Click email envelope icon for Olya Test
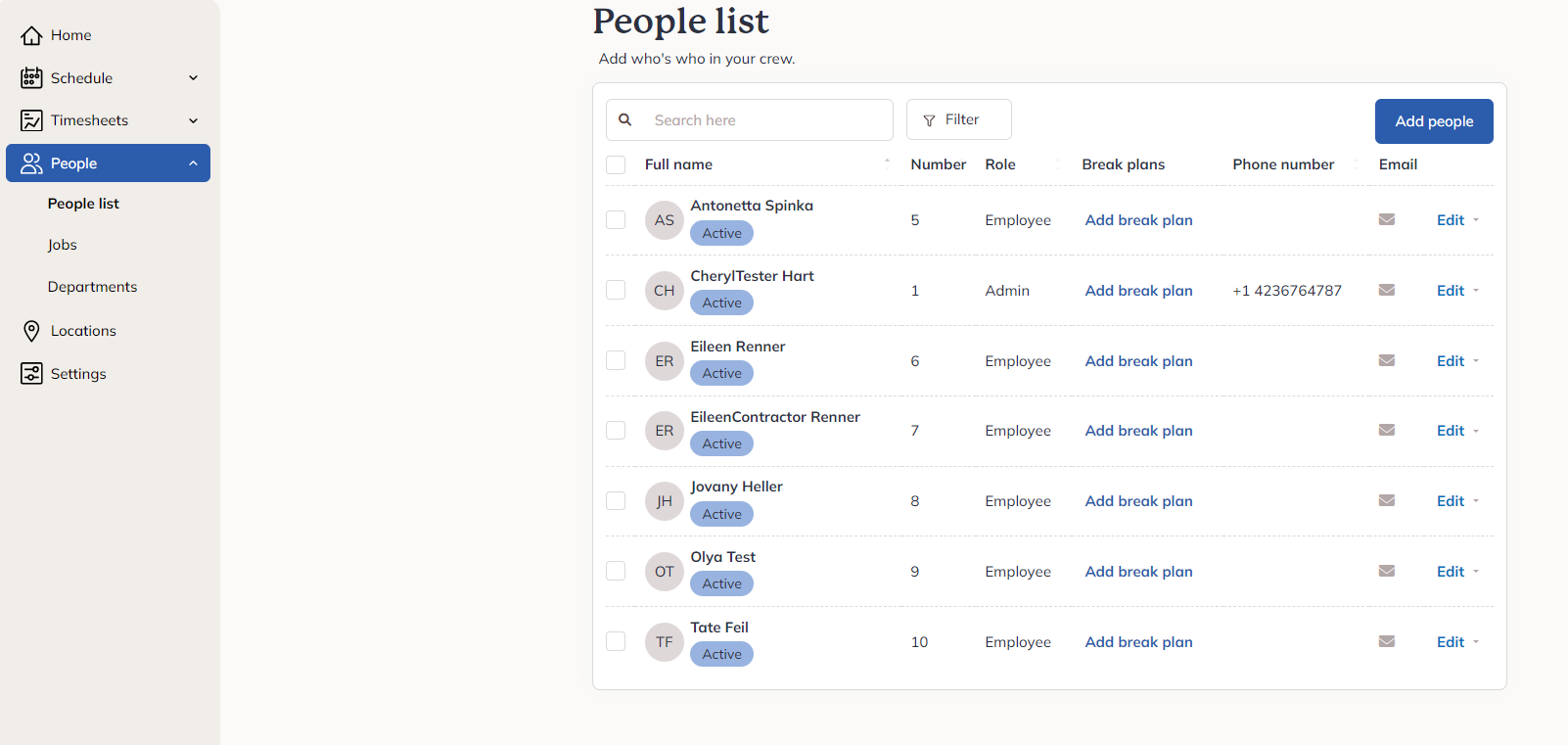The height and width of the screenshot is (745, 1568). (x=1387, y=571)
